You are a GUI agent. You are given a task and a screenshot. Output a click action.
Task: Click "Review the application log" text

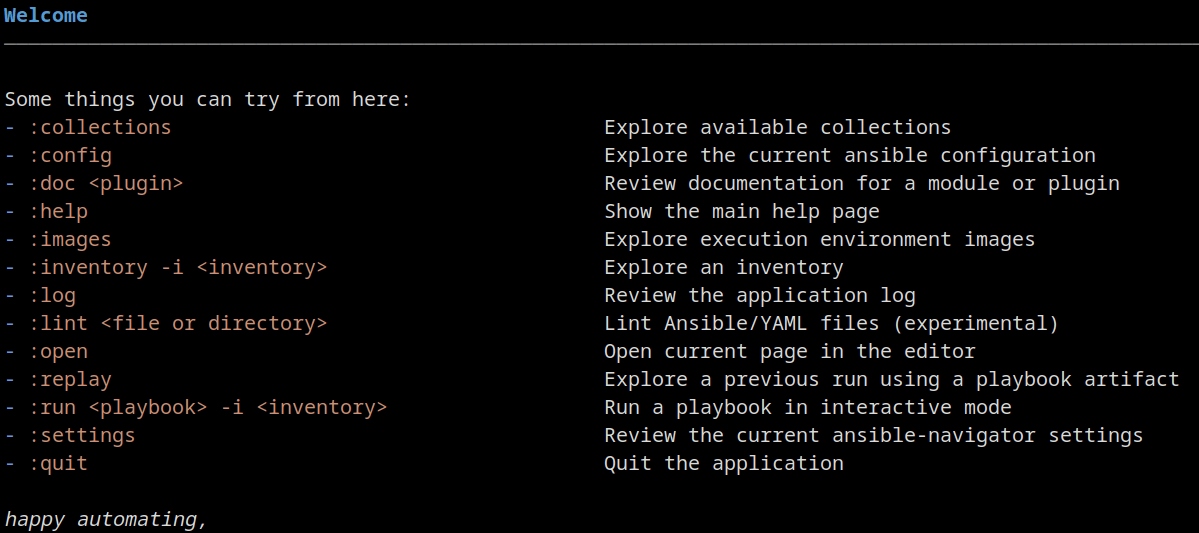[759, 295]
